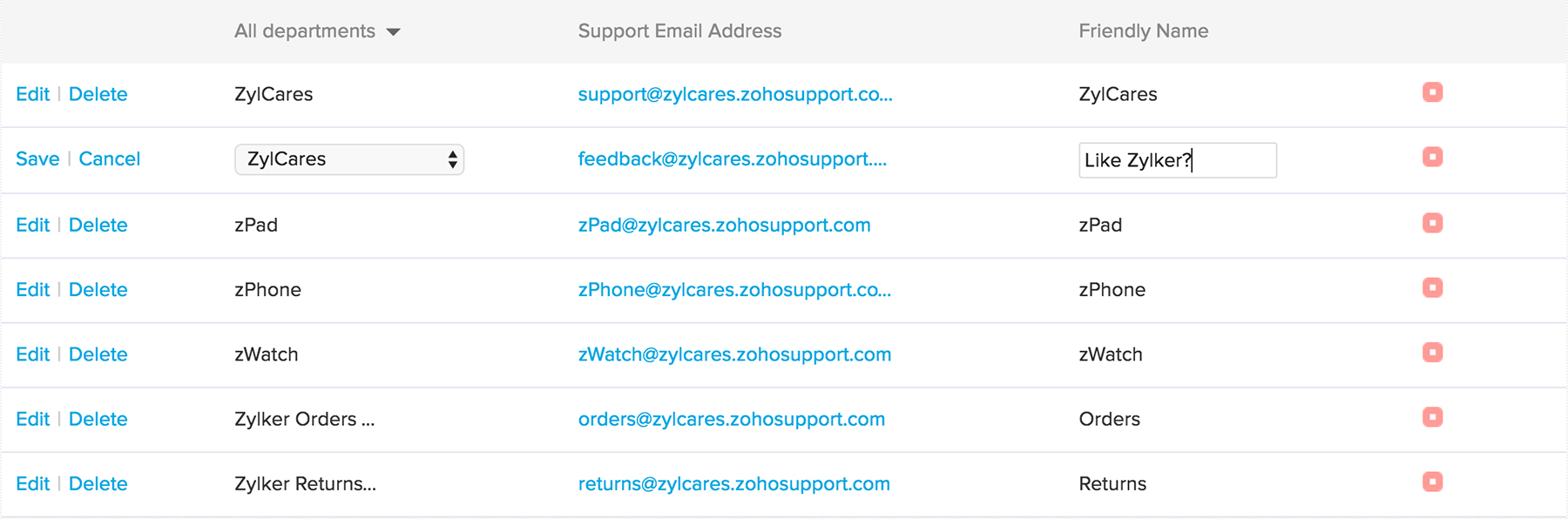Open the All departments filter dropdown
The width and height of the screenshot is (1568, 519).
point(317,31)
